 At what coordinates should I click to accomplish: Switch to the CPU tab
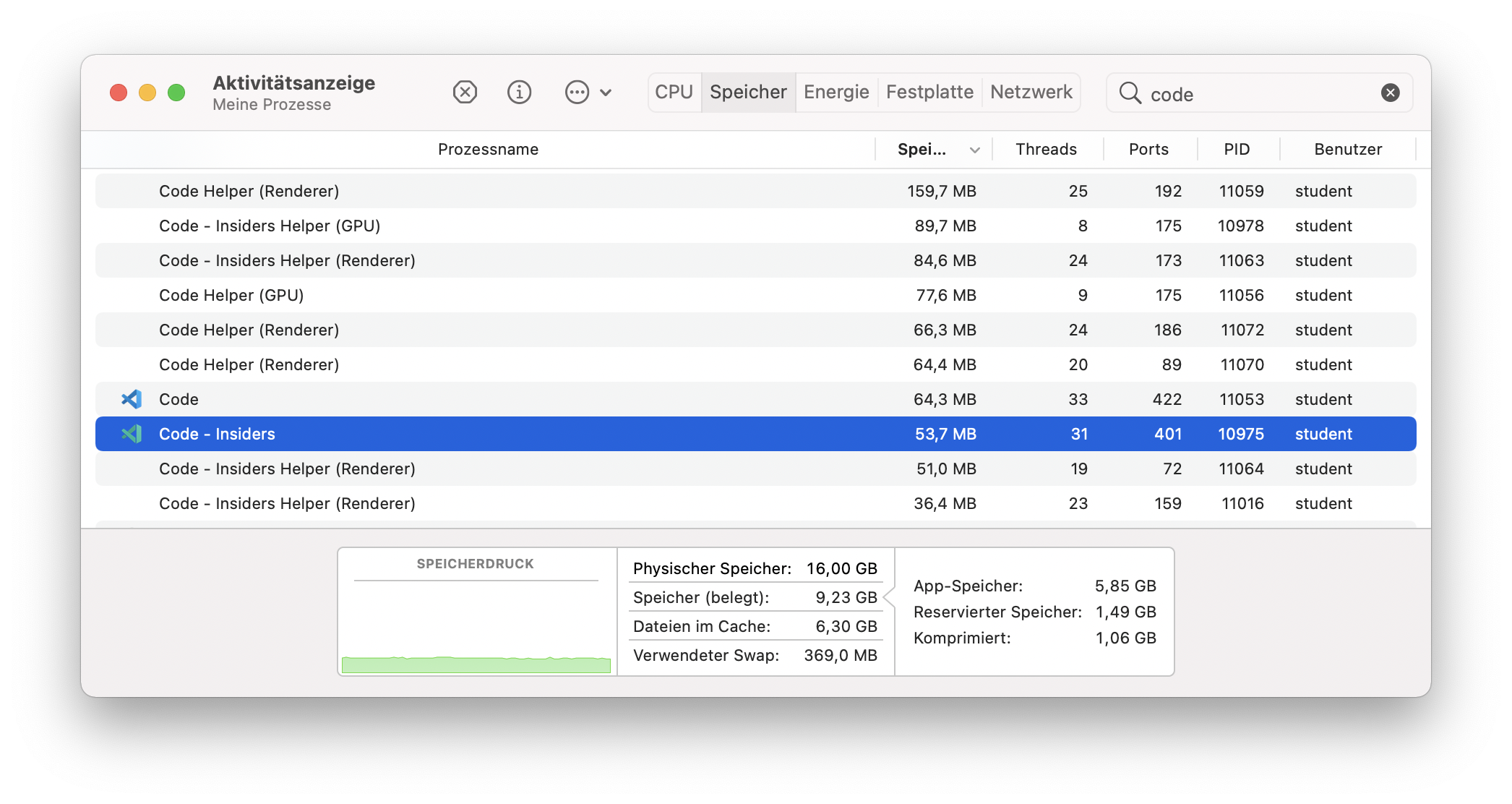click(x=674, y=93)
